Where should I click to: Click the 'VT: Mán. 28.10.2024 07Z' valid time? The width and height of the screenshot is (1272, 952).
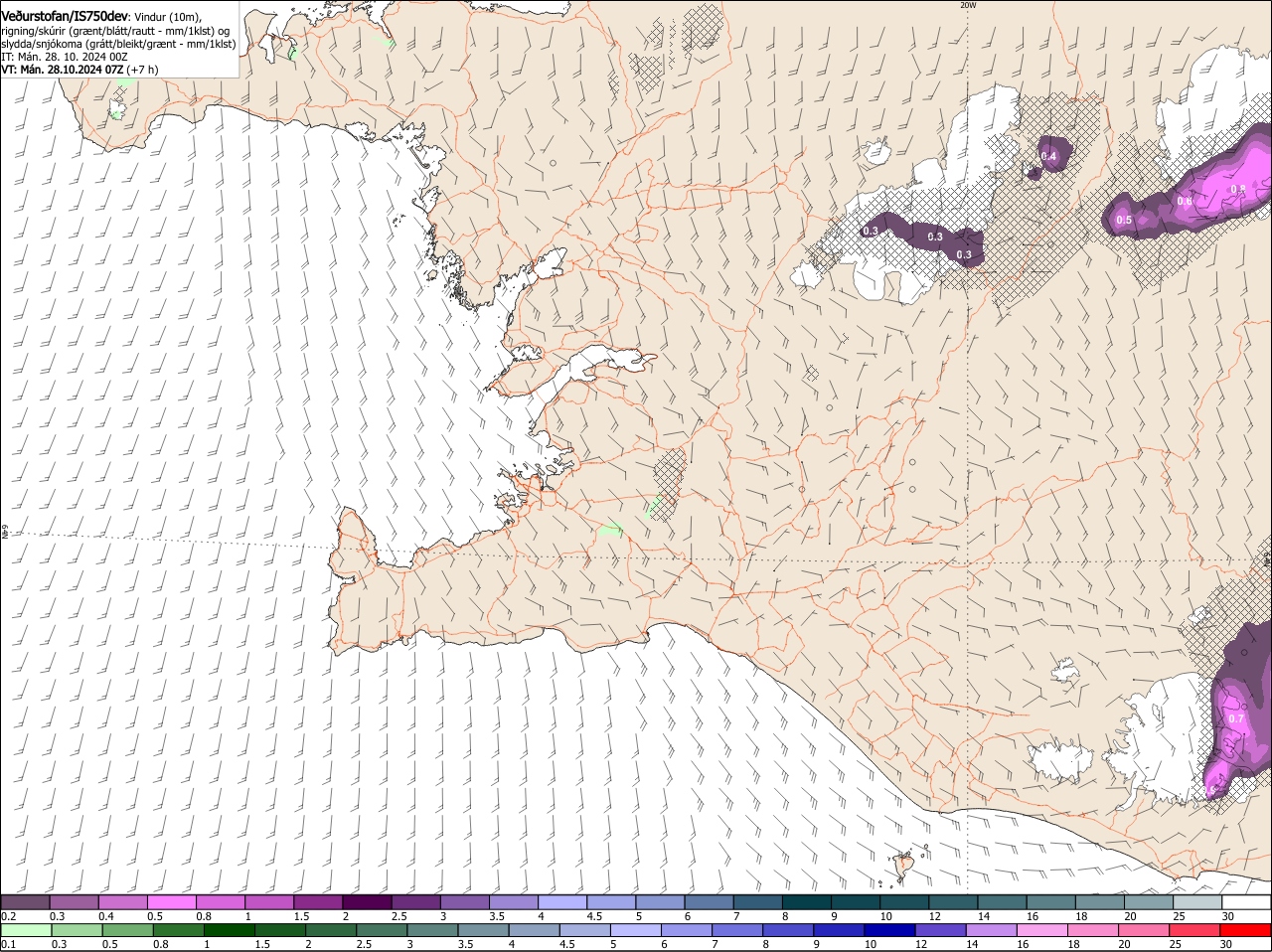click(61, 70)
